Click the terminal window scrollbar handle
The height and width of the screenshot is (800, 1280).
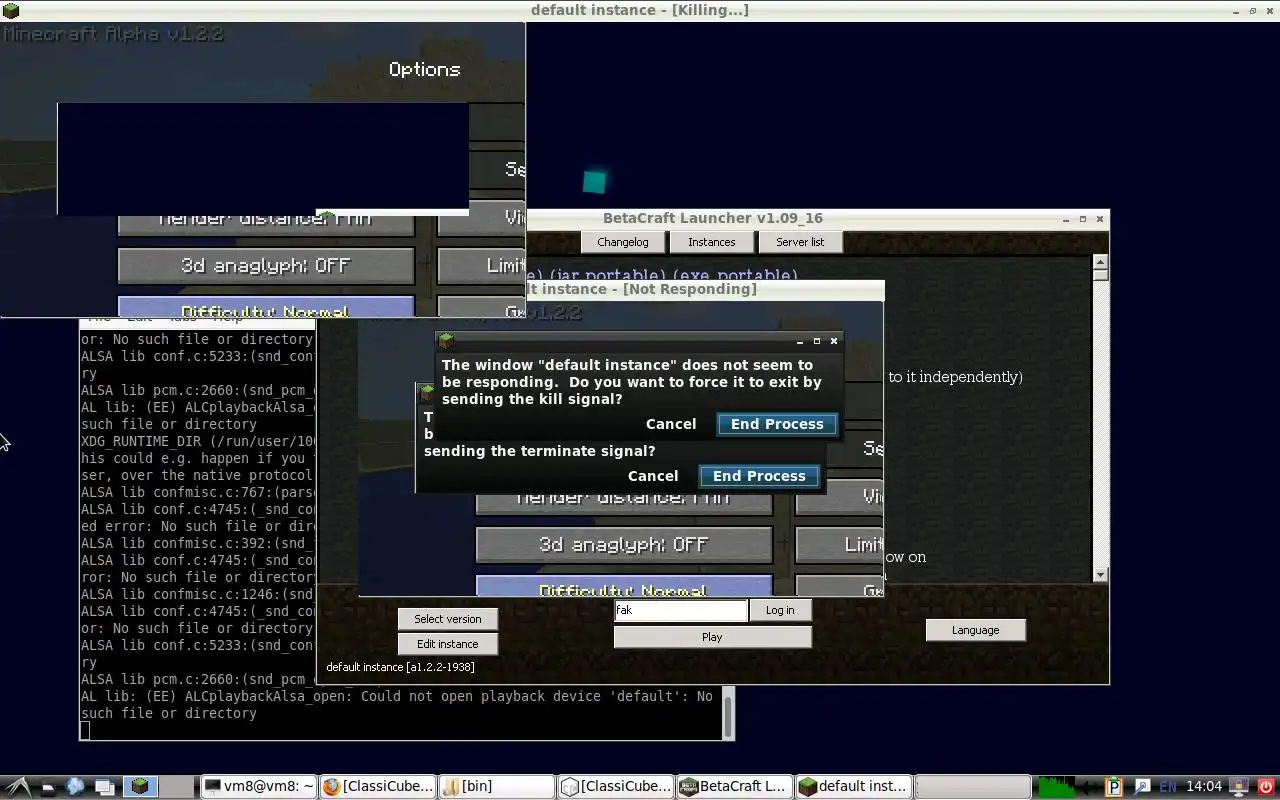pyautogui.click(x=729, y=716)
